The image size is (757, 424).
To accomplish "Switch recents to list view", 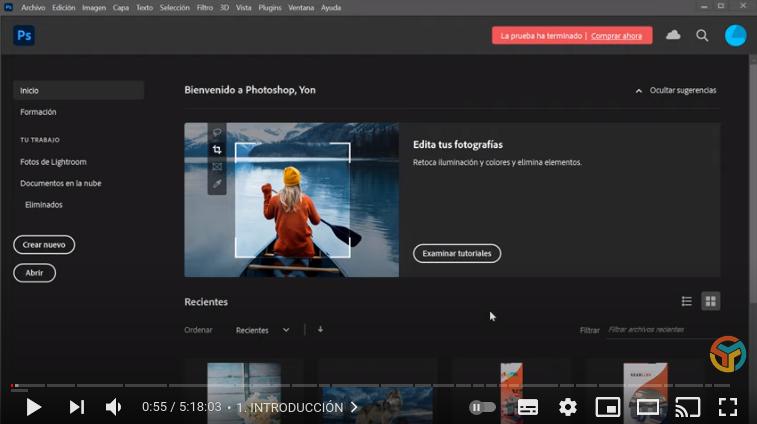I will point(687,301).
